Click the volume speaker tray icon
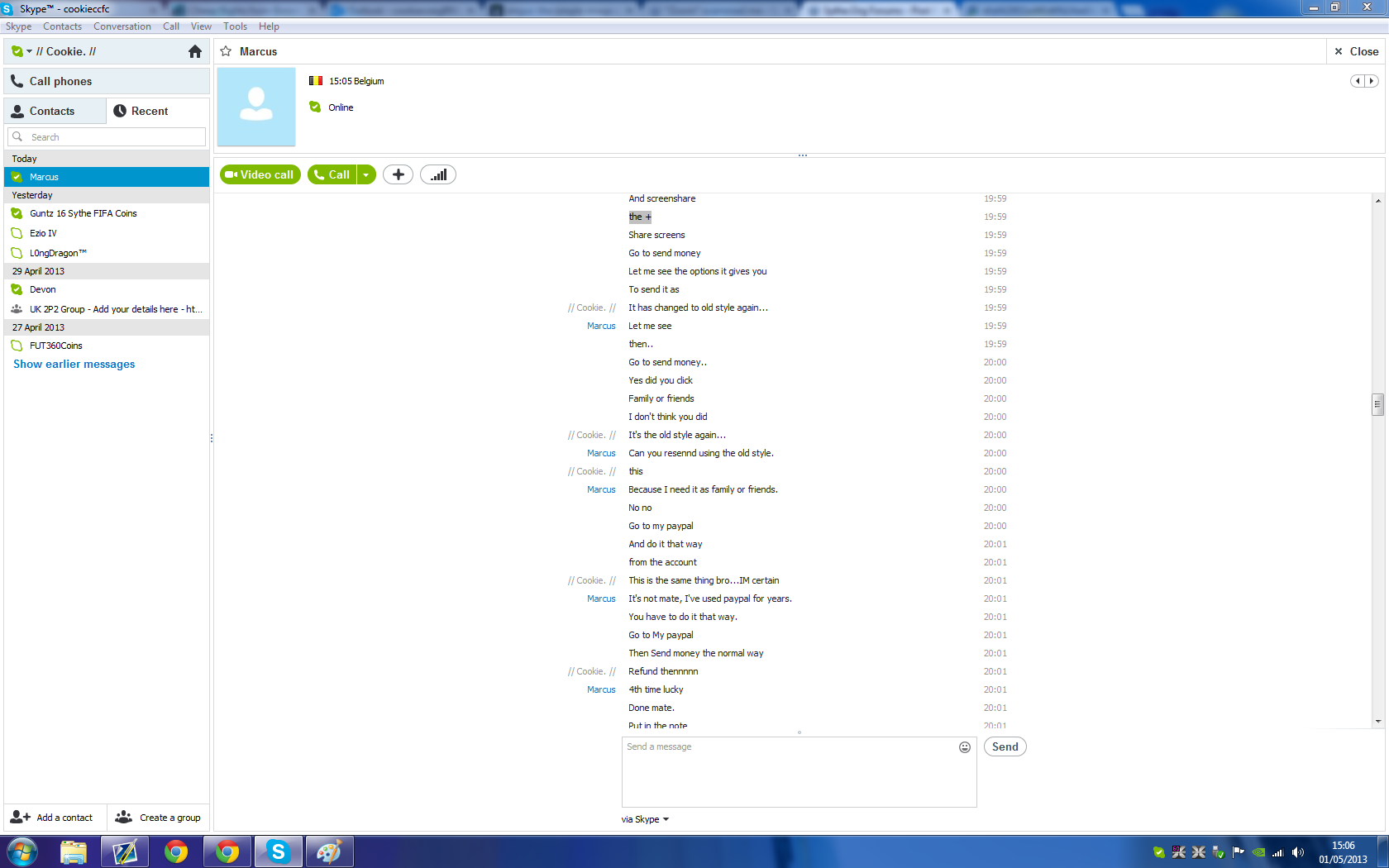Viewport: 1389px width, 868px height. (1298, 852)
